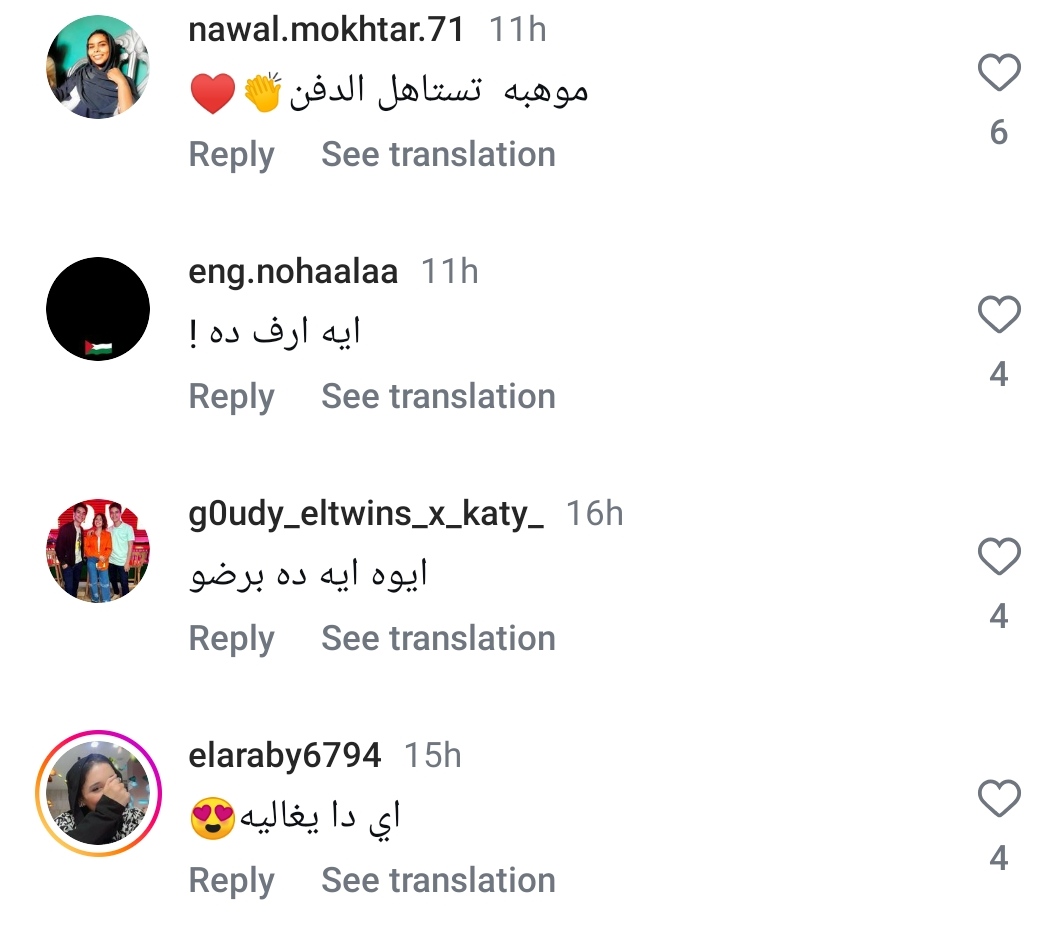Show translation for g0udy_eltwins_x_katy_'s comment
Viewport: 1062px width, 935px height.
[x=438, y=639]
